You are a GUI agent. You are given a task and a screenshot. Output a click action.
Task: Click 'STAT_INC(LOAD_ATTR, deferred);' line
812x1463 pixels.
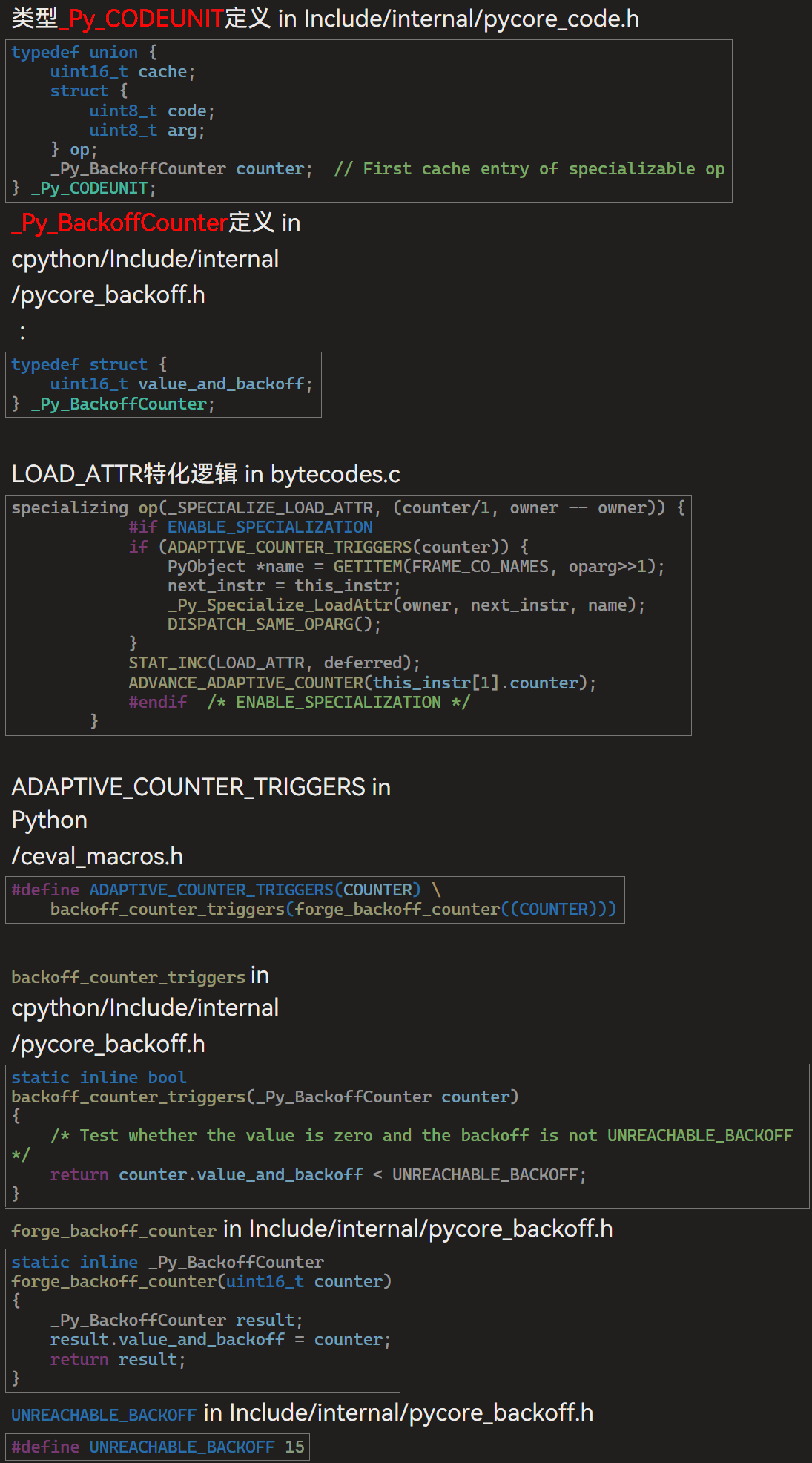[x=274, y=663]
